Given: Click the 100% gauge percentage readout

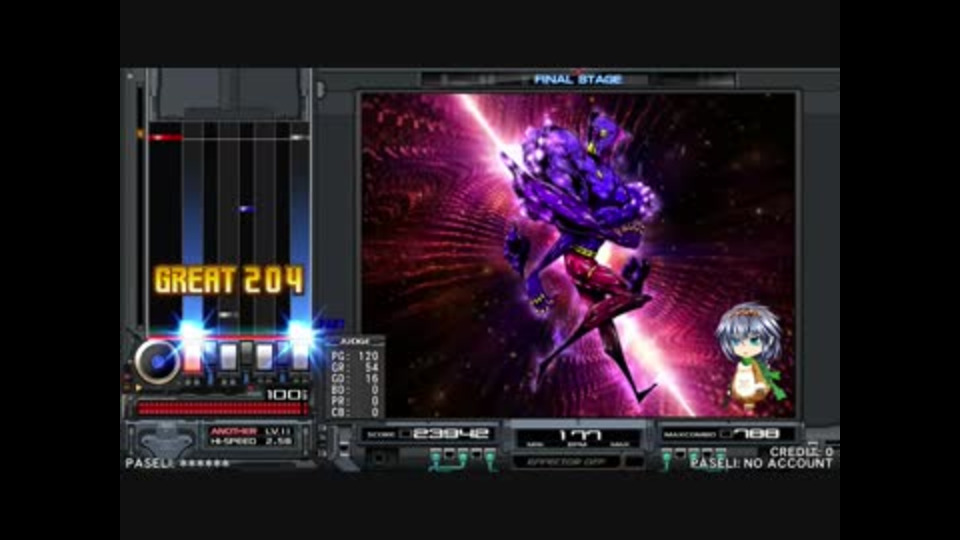Looking at the screenshot, I should click(286, 394).
